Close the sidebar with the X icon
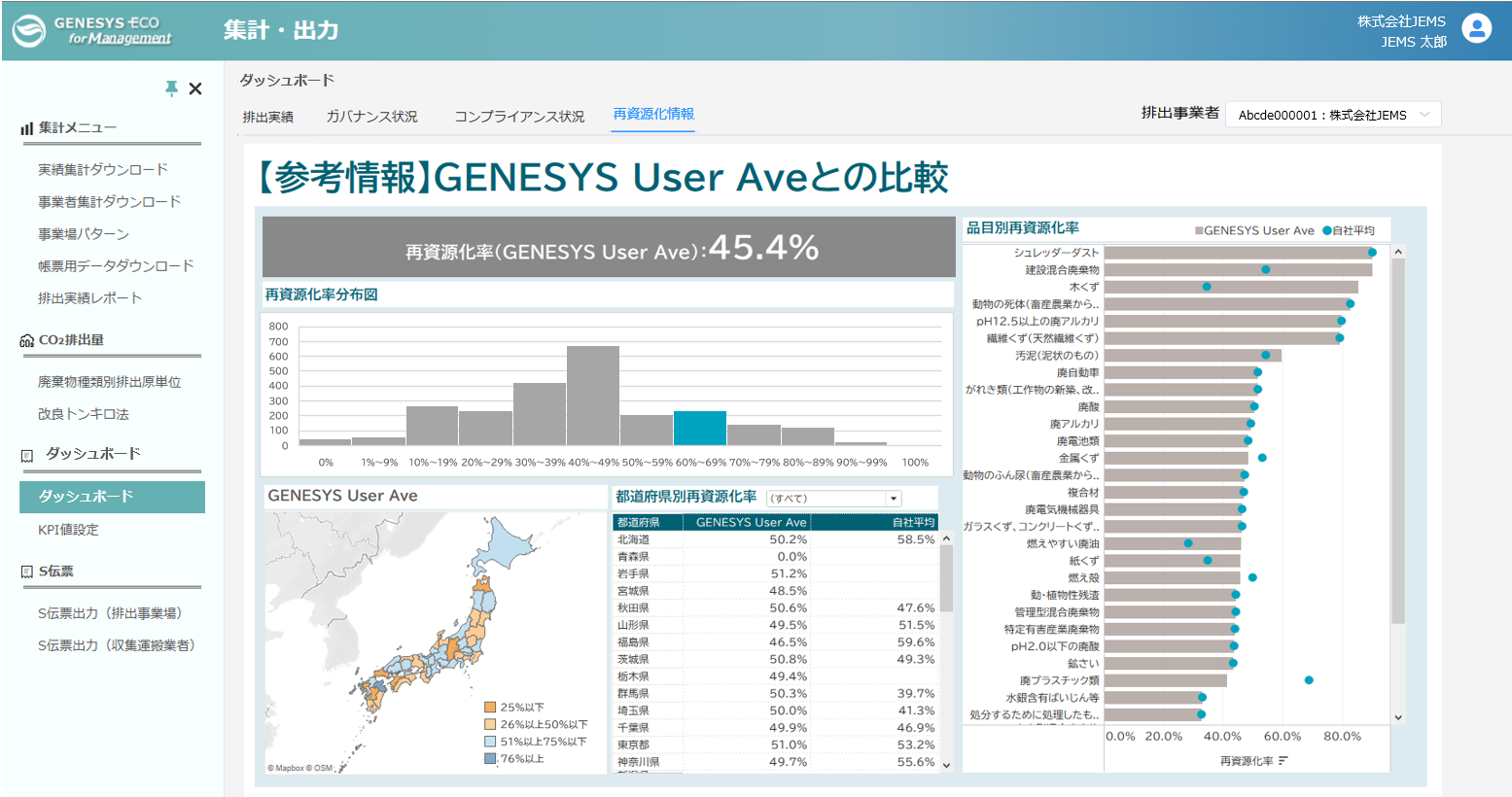 tap(195, 88)
